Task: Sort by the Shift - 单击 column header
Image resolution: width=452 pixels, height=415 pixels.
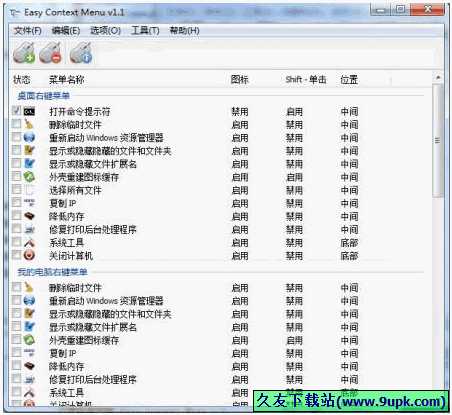Action: coord(306,80)
